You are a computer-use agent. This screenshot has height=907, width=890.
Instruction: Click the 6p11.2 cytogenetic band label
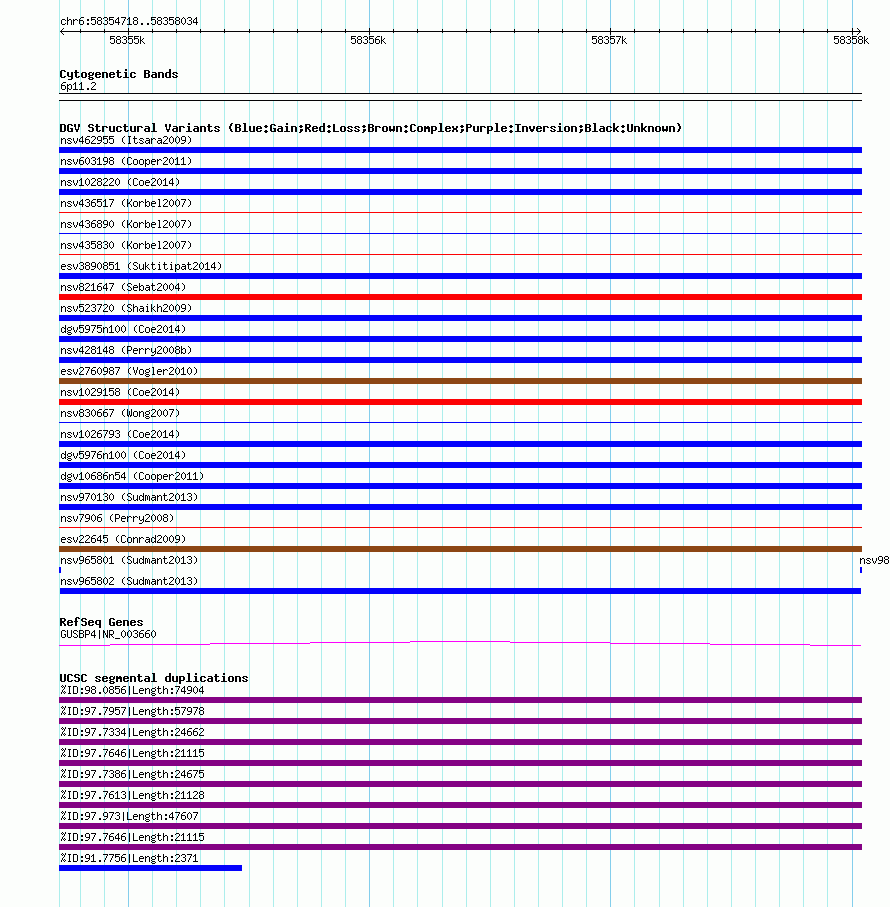click(78, 87)
